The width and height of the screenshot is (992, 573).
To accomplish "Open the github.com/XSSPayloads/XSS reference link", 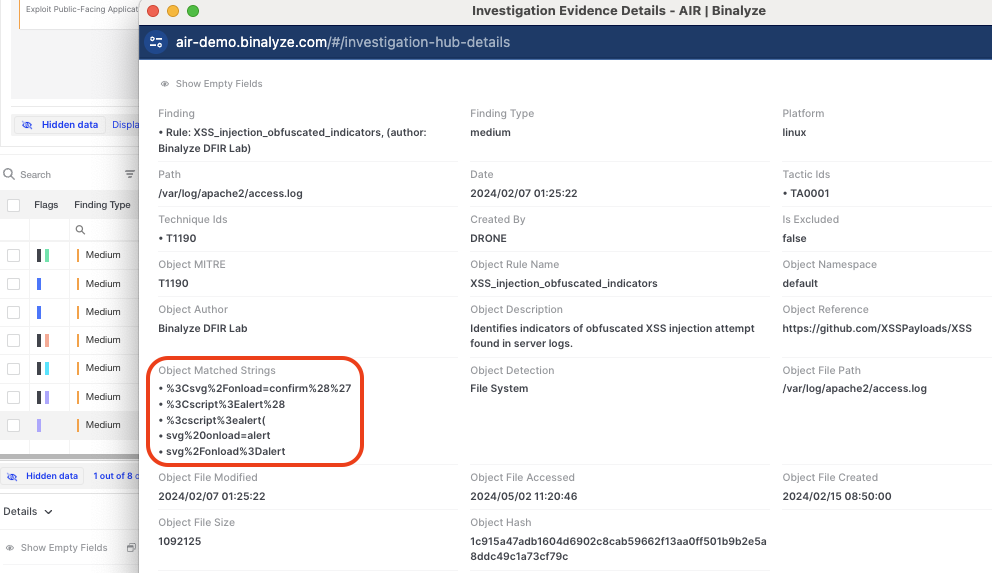I will 876,328.
